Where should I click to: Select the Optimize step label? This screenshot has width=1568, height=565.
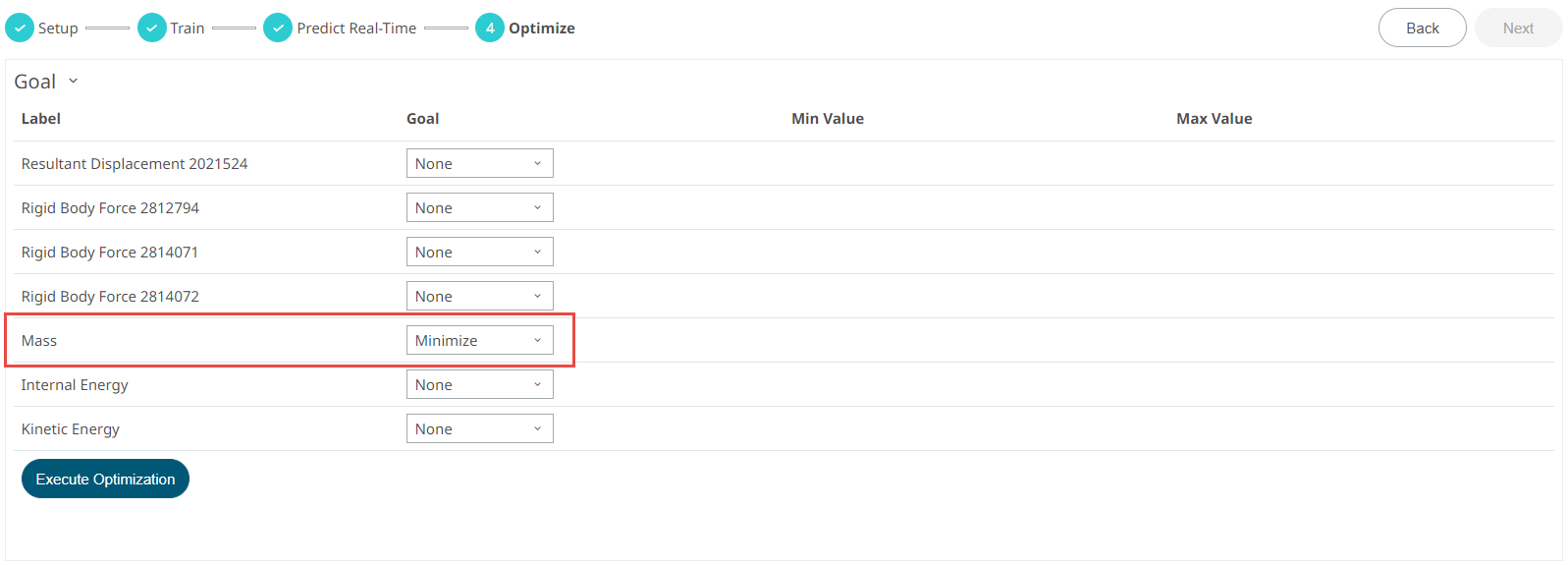[x=542, y=28]
